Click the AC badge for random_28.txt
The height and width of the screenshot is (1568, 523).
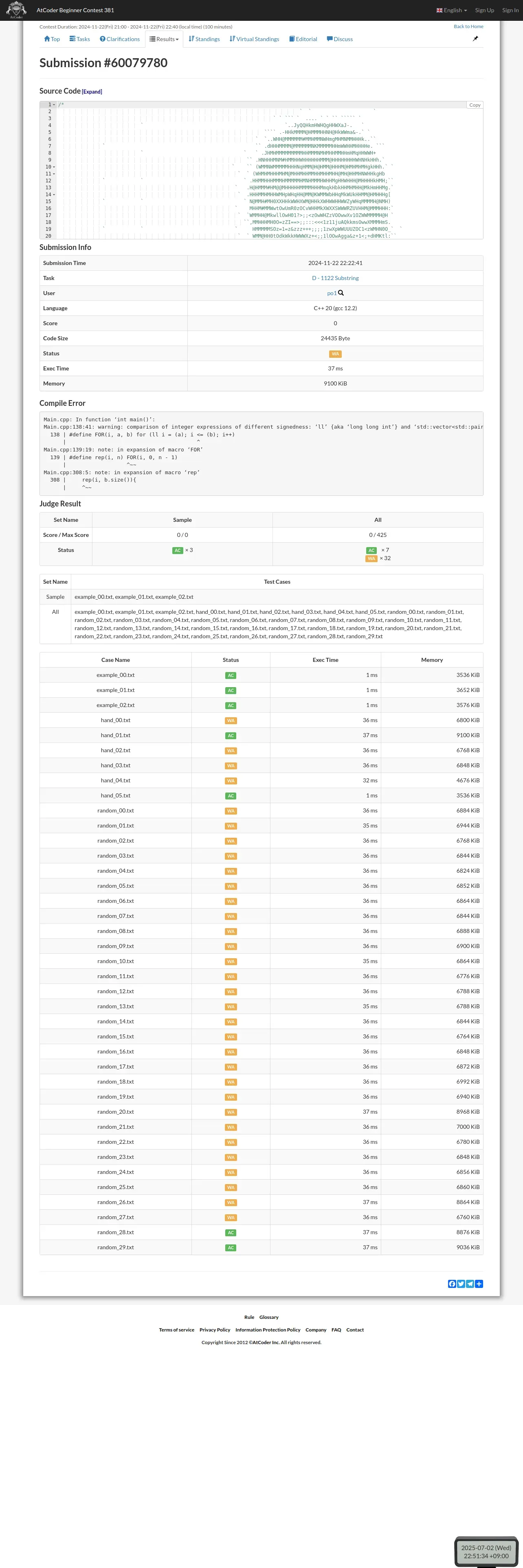coord(231,1233)
